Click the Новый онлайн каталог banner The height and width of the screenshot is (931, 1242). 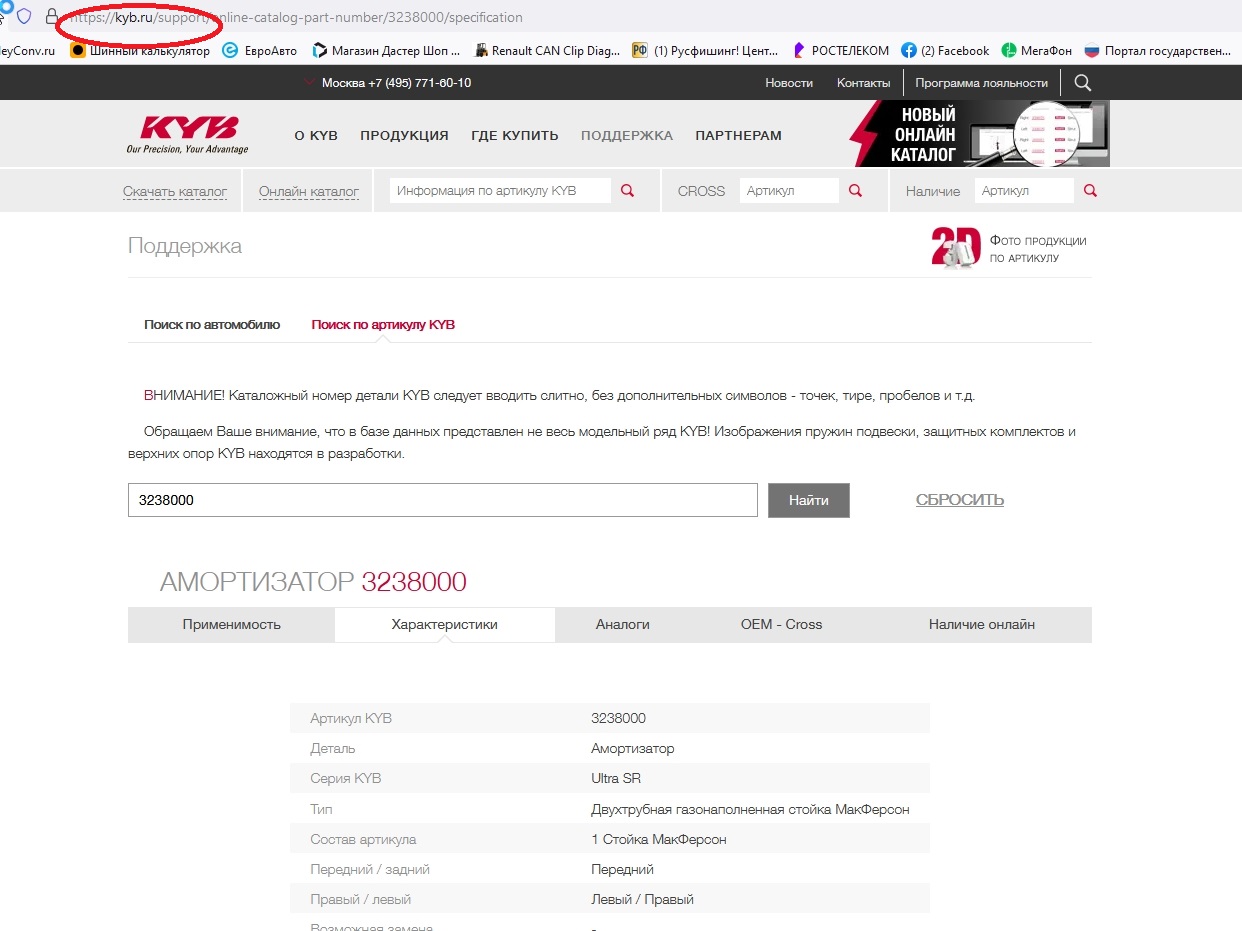point(980,133)
